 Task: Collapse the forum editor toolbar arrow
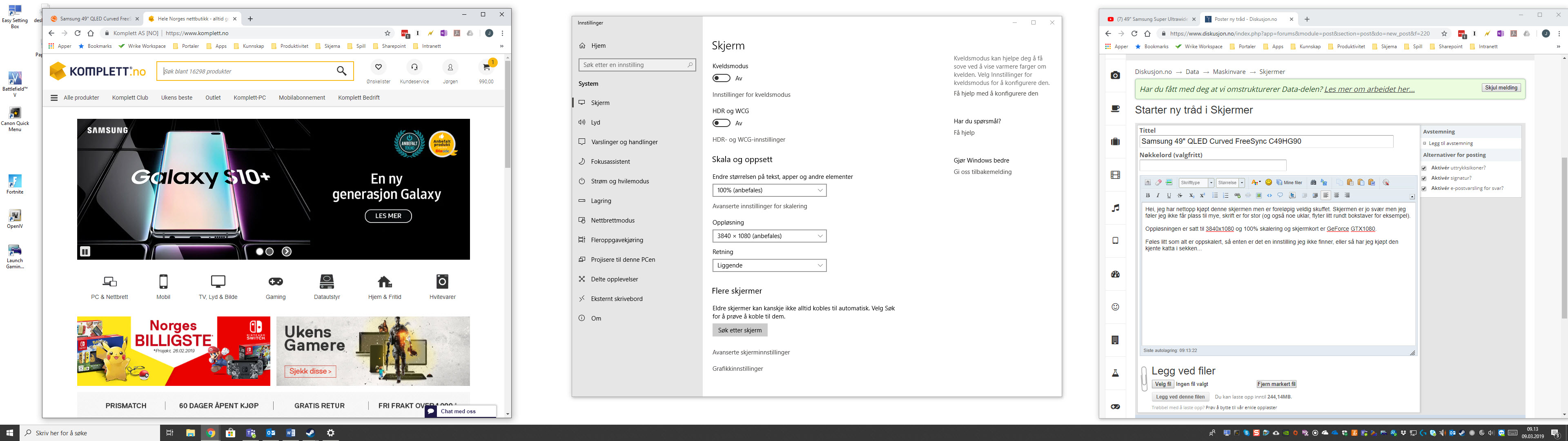(1412, 197)
